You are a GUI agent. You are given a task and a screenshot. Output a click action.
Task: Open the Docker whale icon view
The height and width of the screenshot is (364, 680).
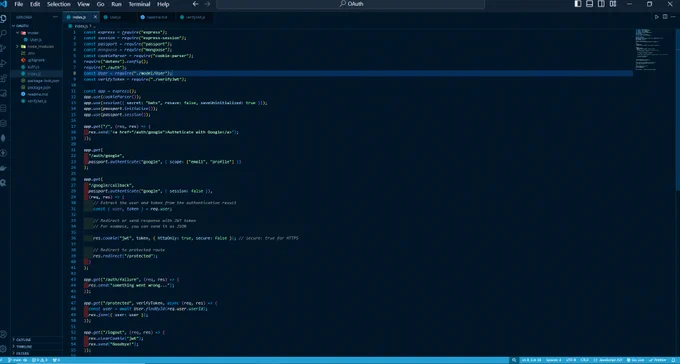coord(4,168)
